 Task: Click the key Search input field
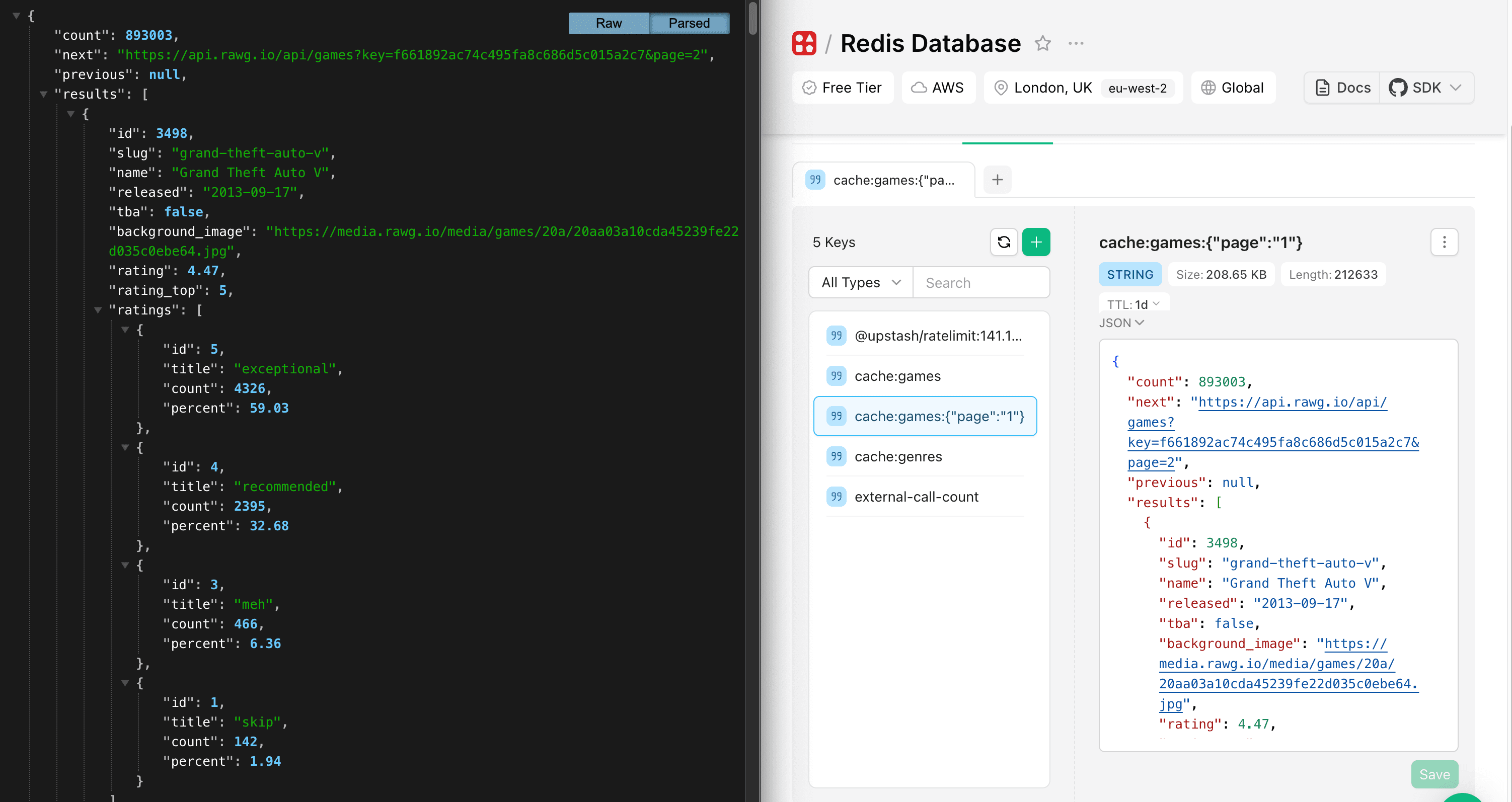pos(980,283)
